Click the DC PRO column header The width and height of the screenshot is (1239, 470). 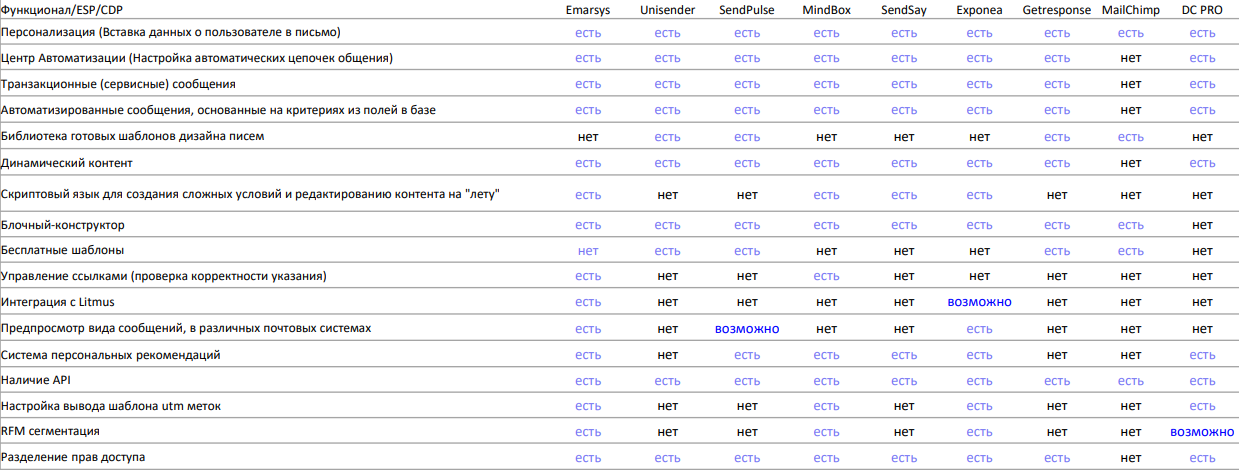1203,11
